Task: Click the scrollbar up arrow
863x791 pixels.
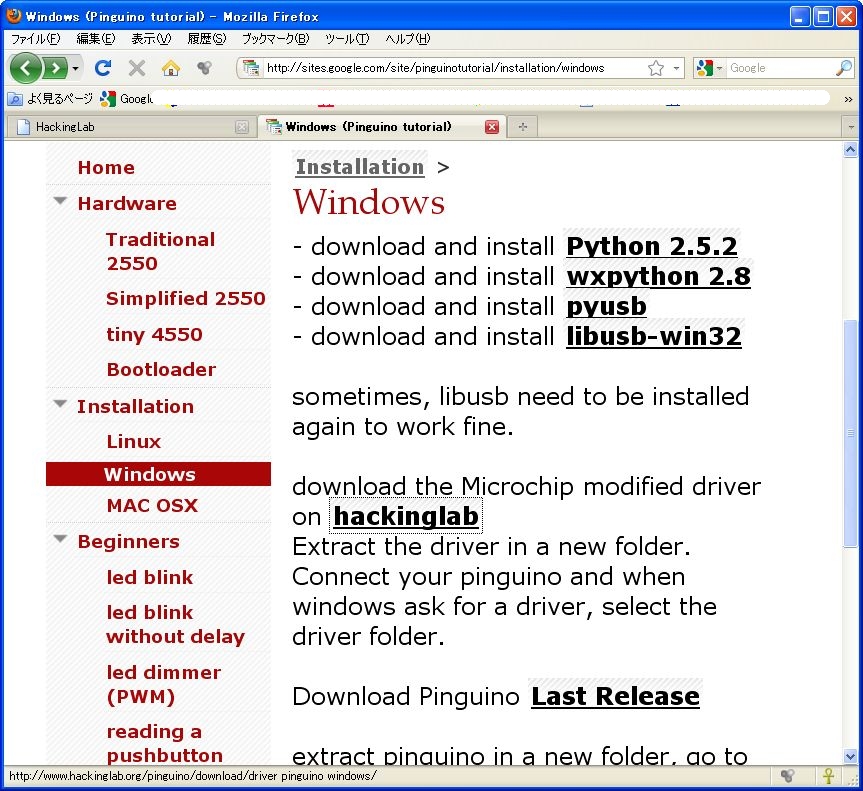Action: (850, 150)
